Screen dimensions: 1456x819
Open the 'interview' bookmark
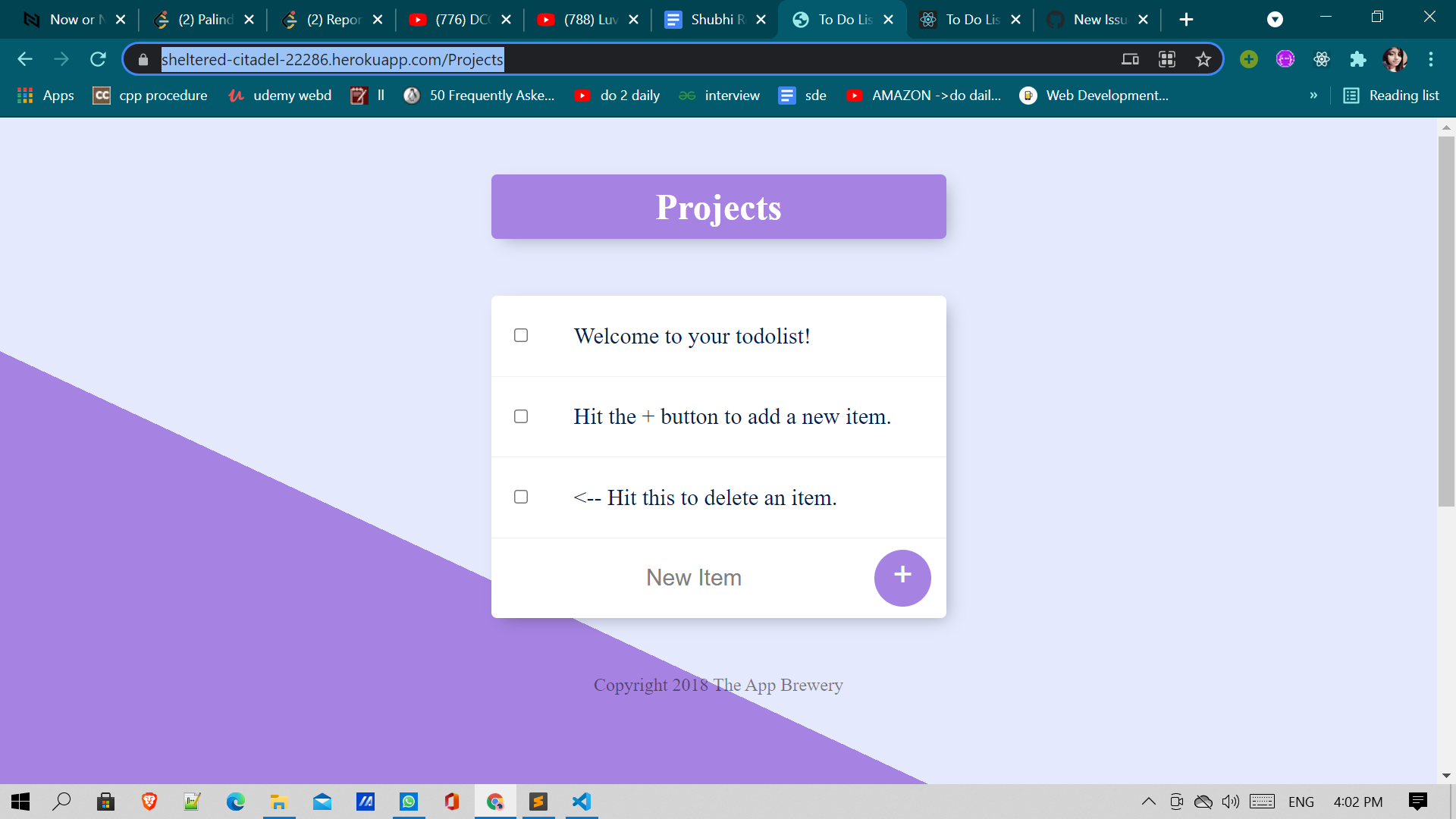pyautogui.click(x=720, y=96)
